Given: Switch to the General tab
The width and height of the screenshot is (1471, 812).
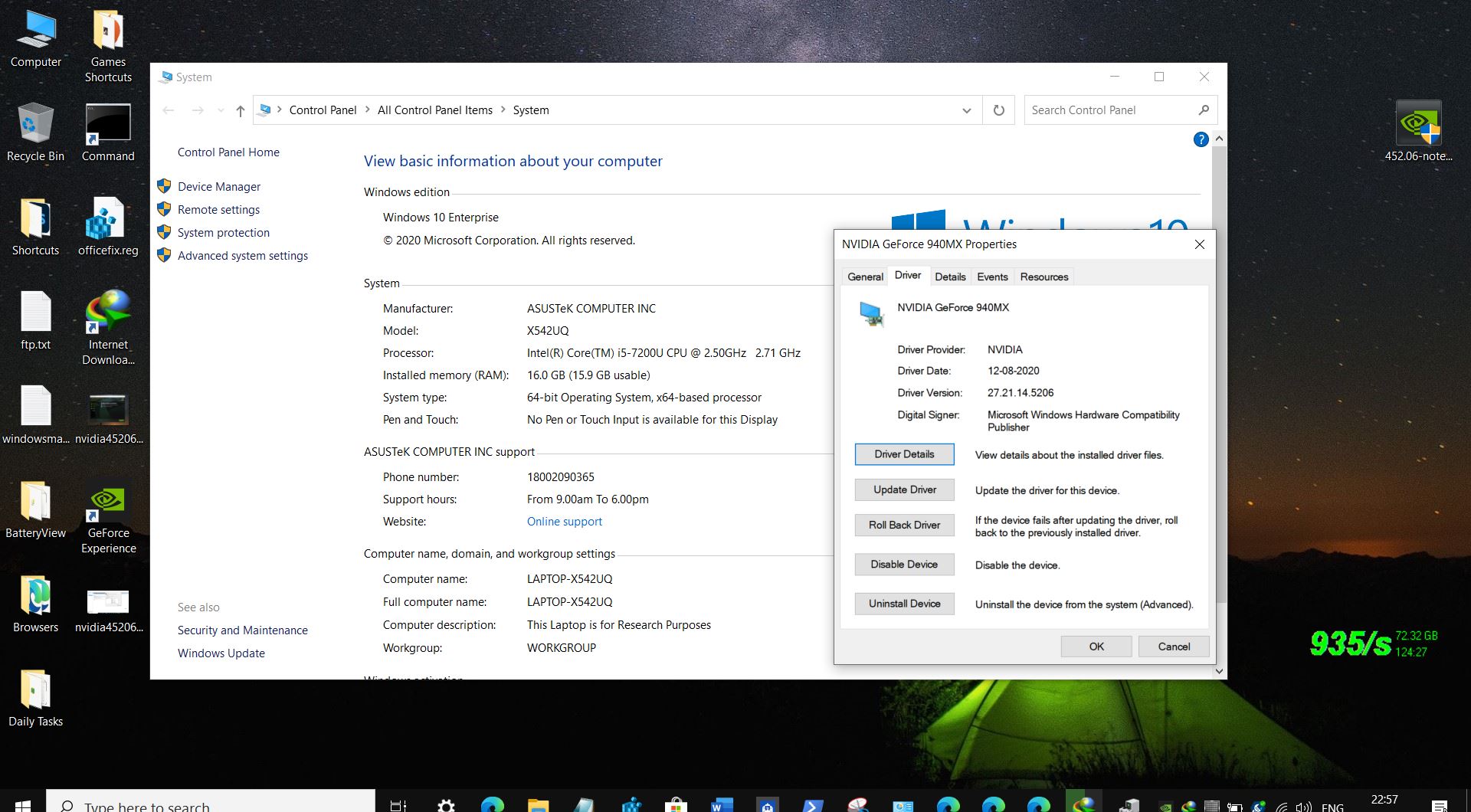Looking at the screenshot, I should [x=865, y=277].
